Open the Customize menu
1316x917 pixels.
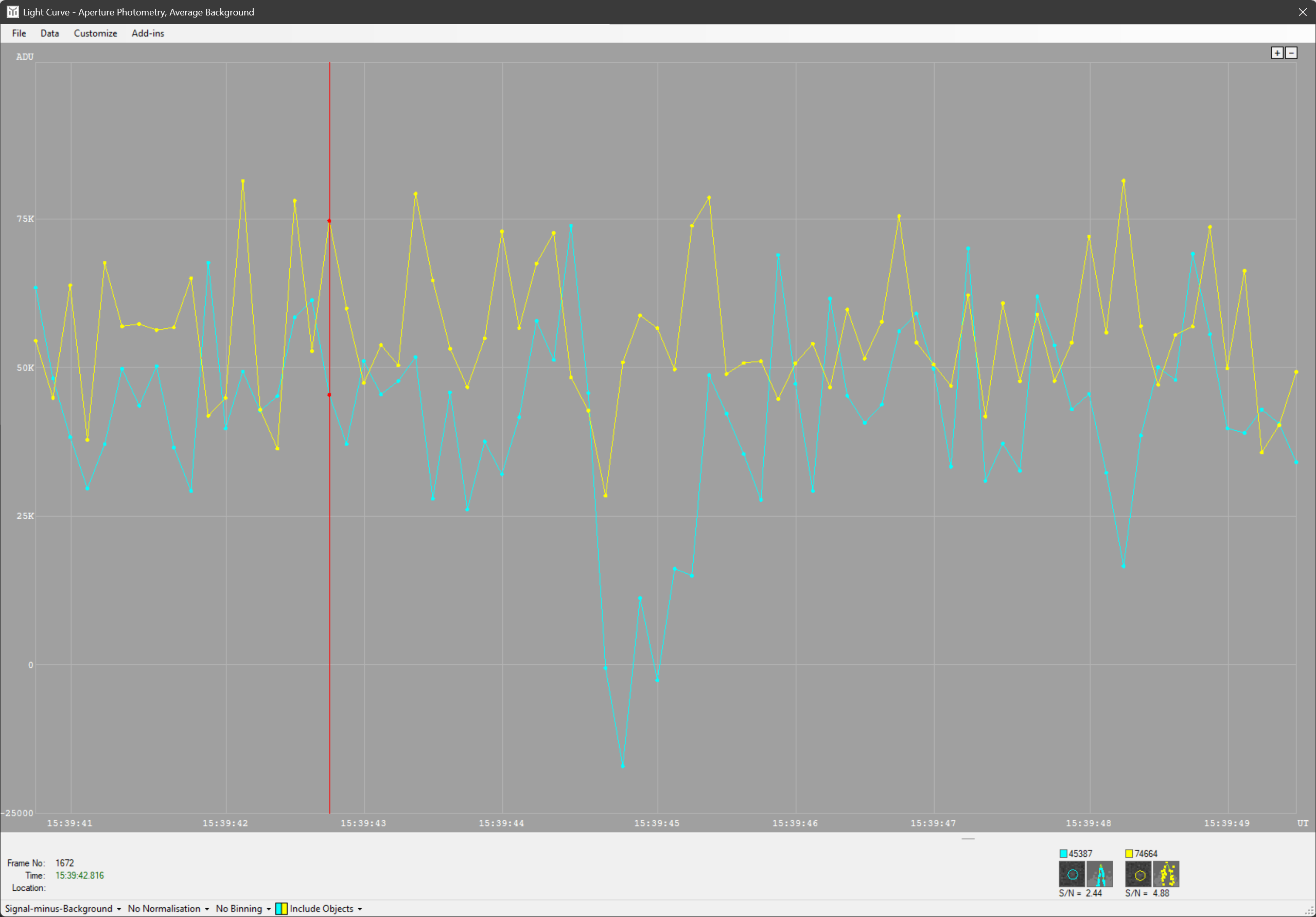tap(95, 33)
